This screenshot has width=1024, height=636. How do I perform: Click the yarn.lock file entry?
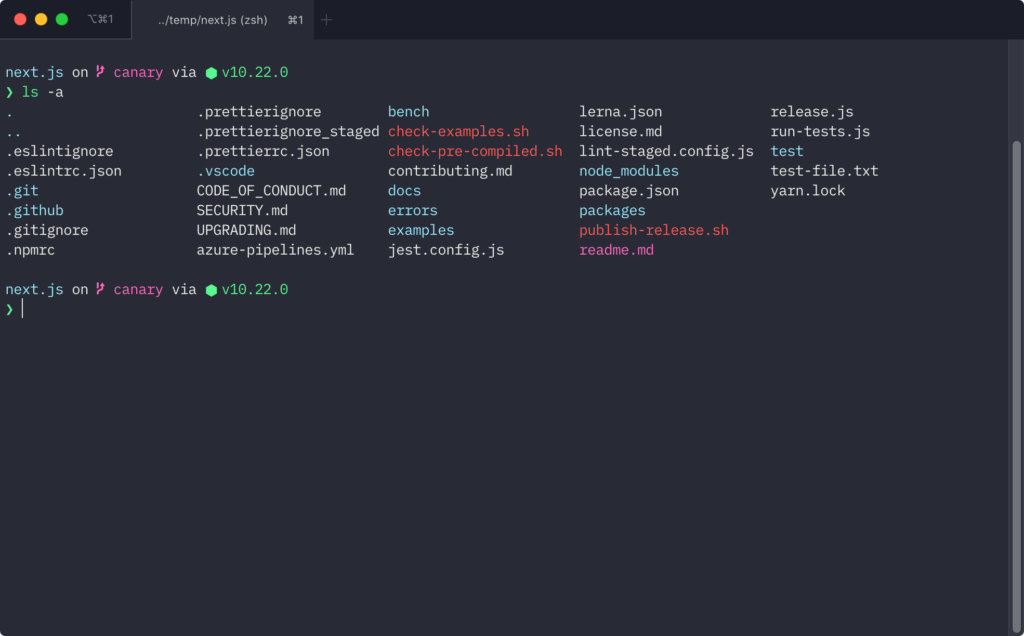[x=807, y=191]
